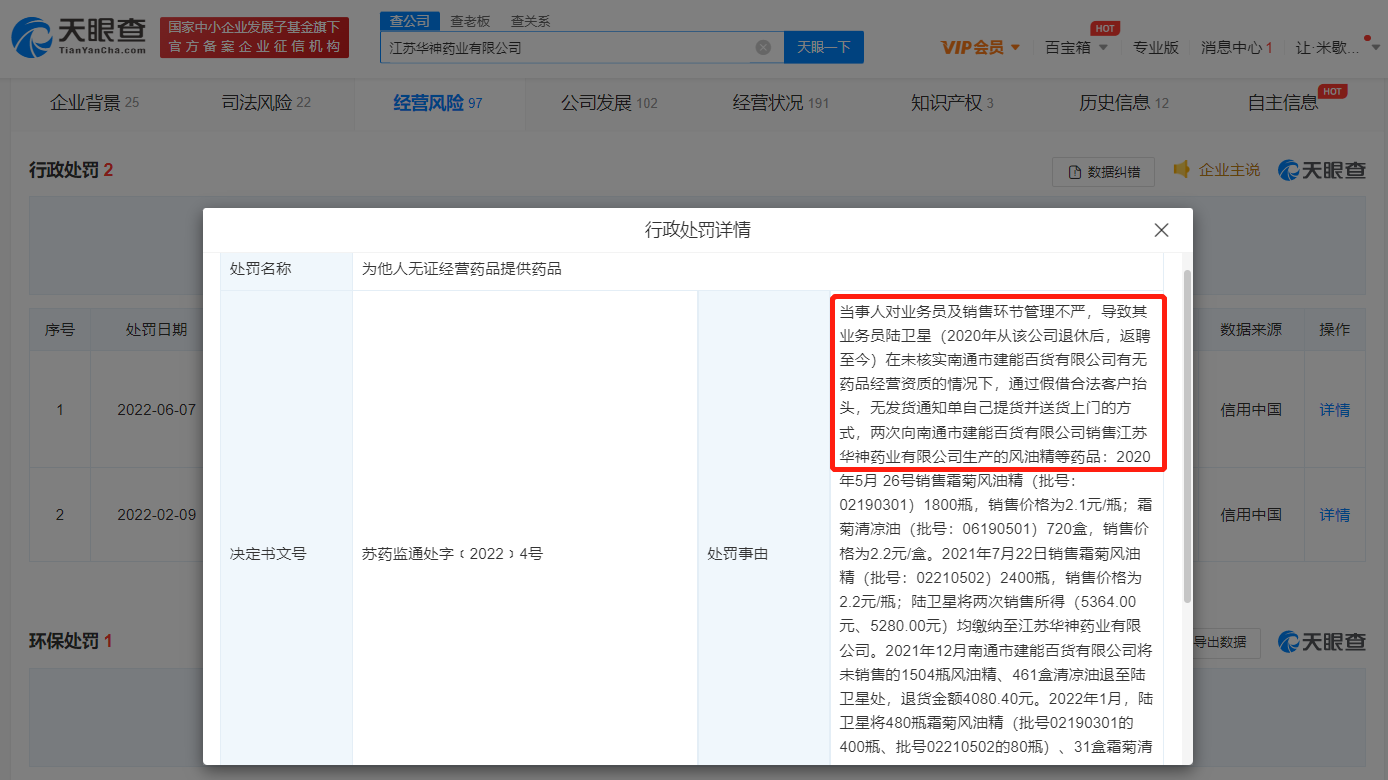Open 详情 for 2022-02-09 penalty row
Image resolution: width=1388 pixels, height=780 pixels.
(1334, 515)
